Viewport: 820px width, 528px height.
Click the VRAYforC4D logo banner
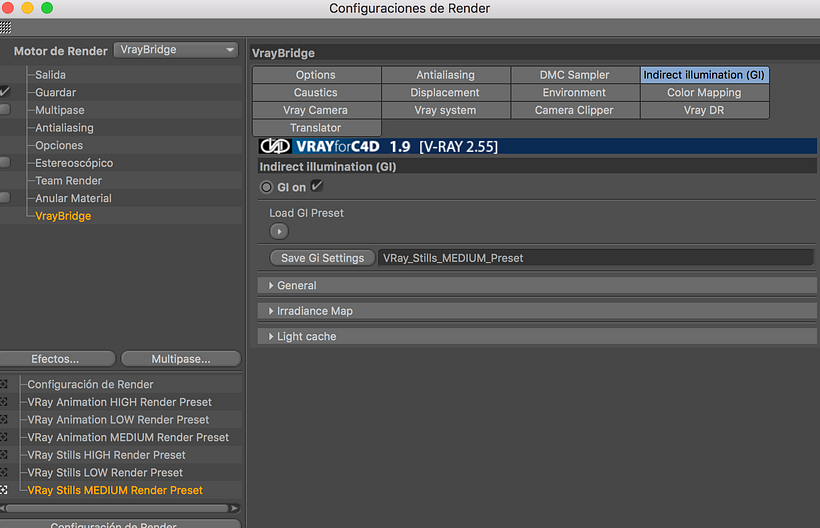click(x=537, y=146)
